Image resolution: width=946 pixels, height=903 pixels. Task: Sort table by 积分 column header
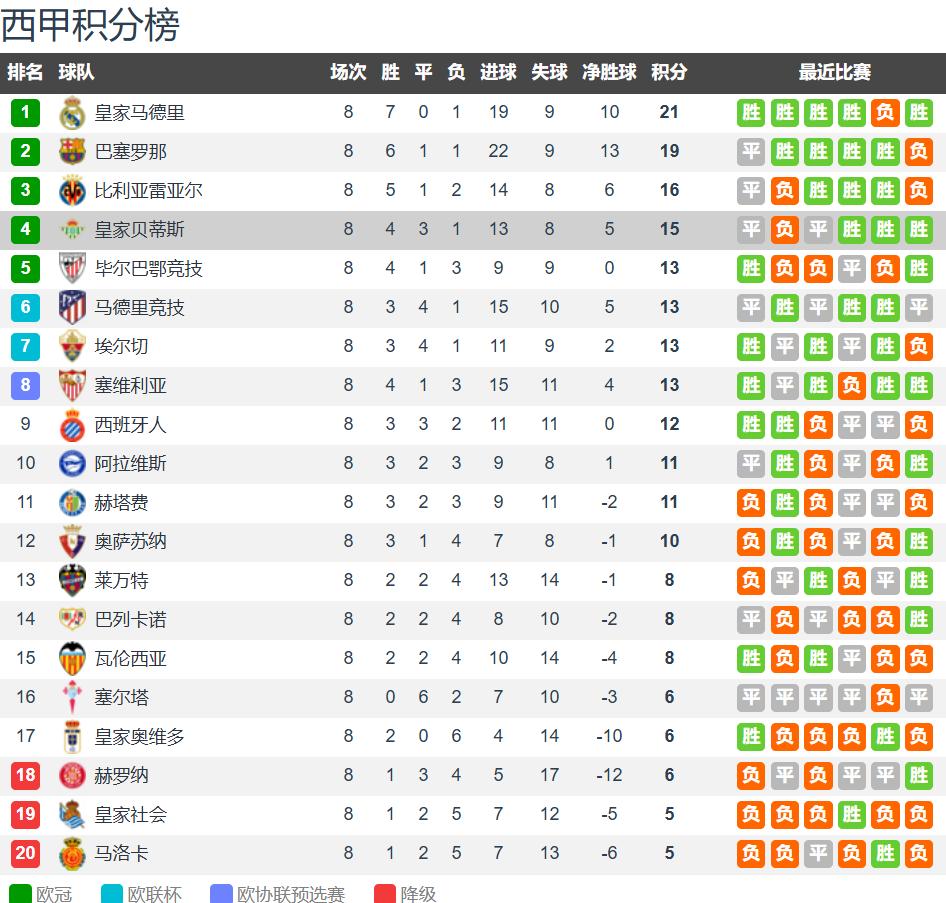[x=669, y=73]
